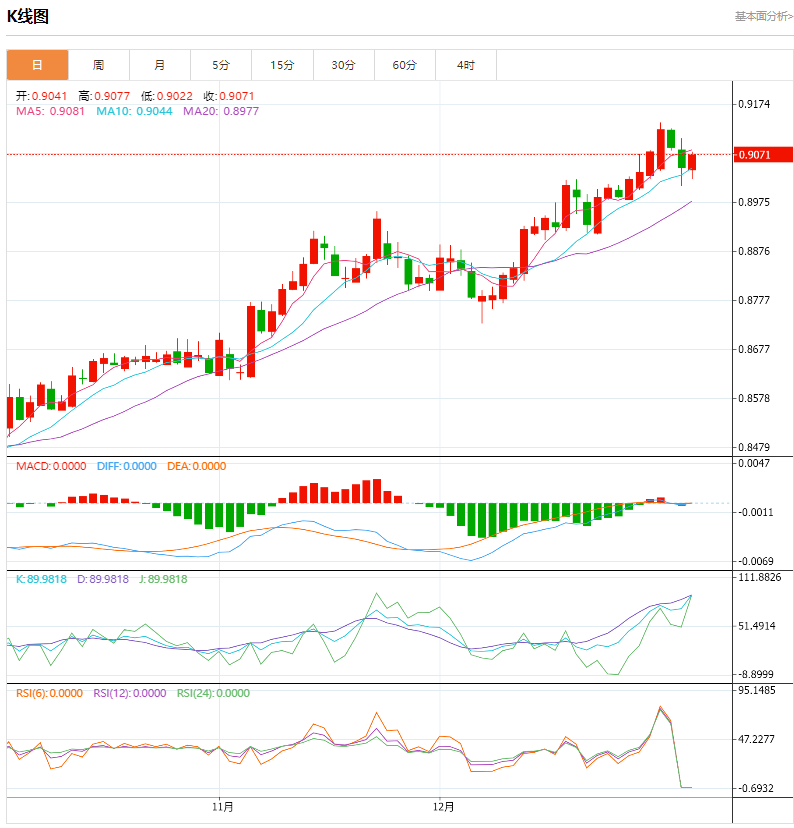Show the 30分 interval chart
Viewport: 794px width, 828px height.
point(343,65)
